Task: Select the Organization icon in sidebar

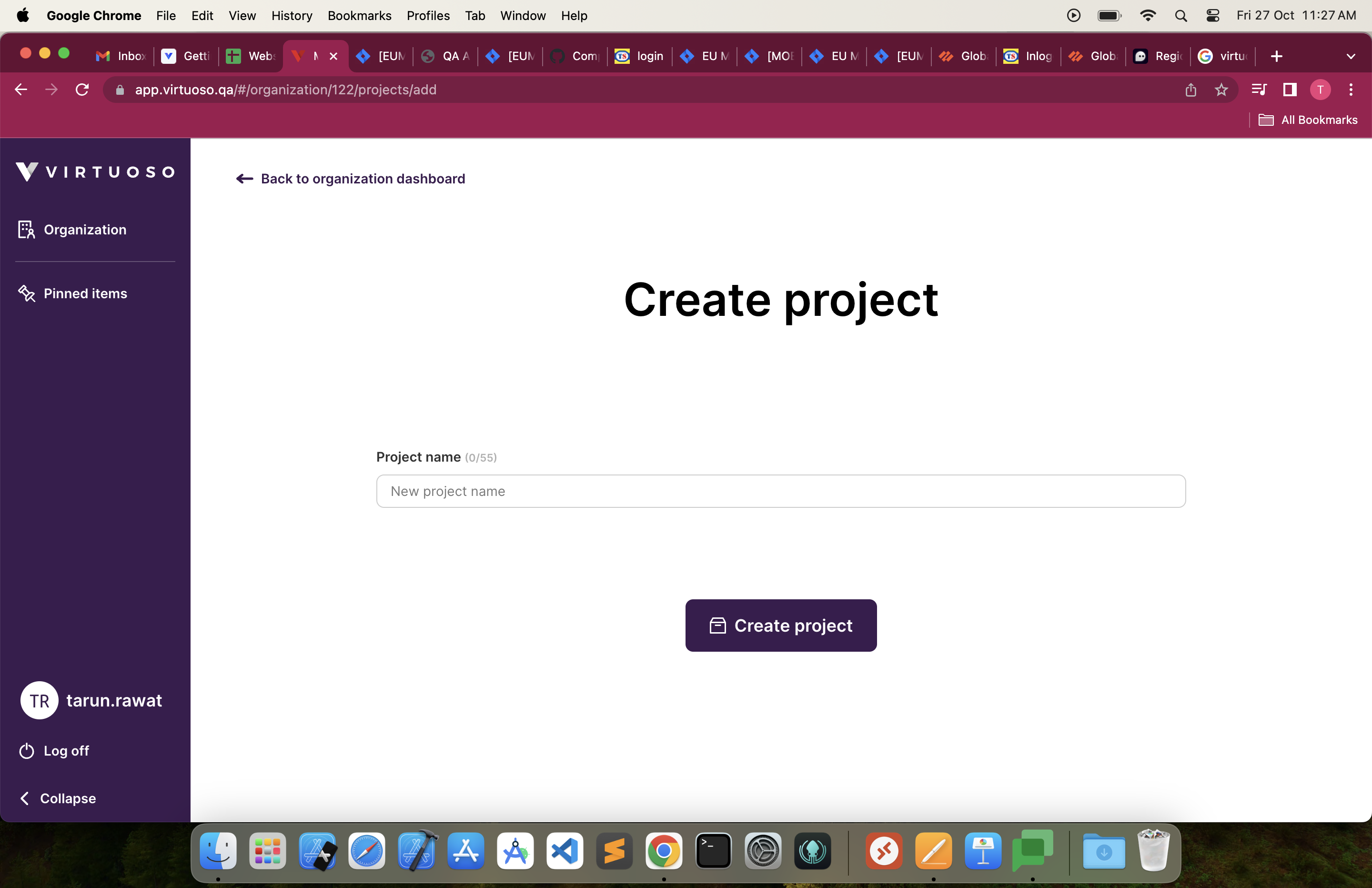Action: 27,229
